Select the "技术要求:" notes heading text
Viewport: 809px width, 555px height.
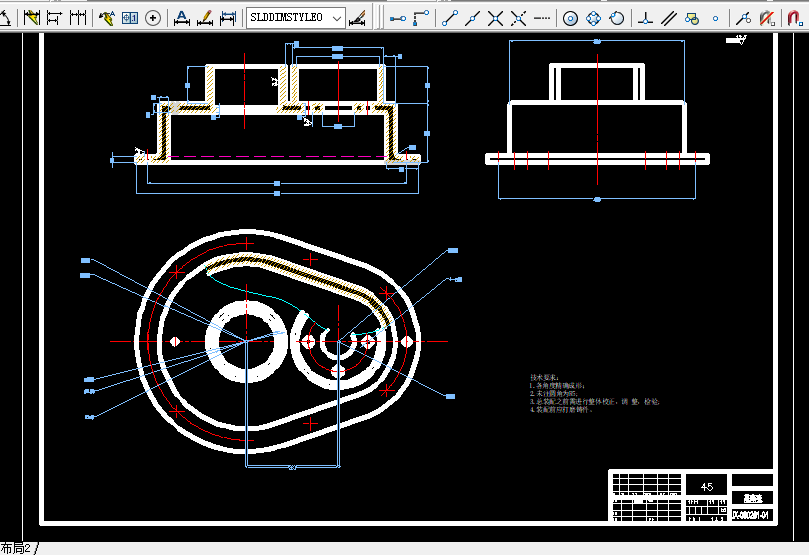(x=544, y=378)
